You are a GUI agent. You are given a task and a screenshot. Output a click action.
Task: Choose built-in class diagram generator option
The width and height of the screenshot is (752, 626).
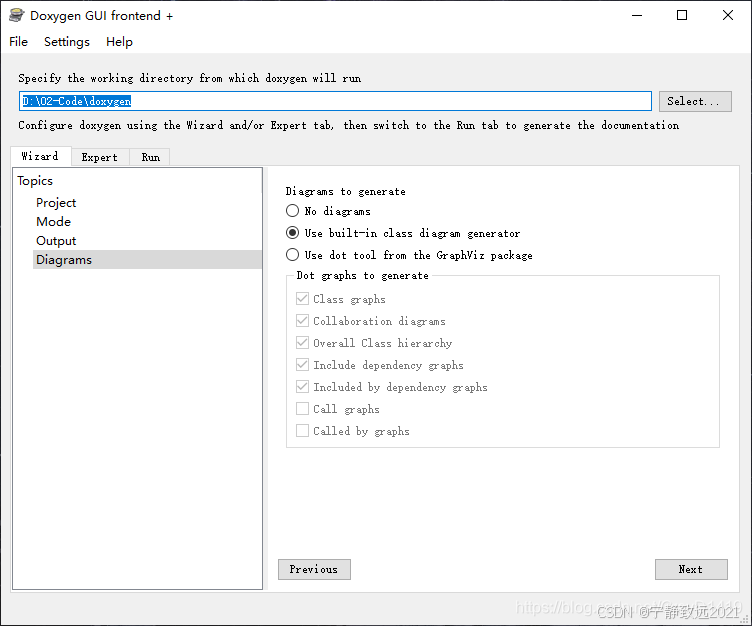[292, 233]
